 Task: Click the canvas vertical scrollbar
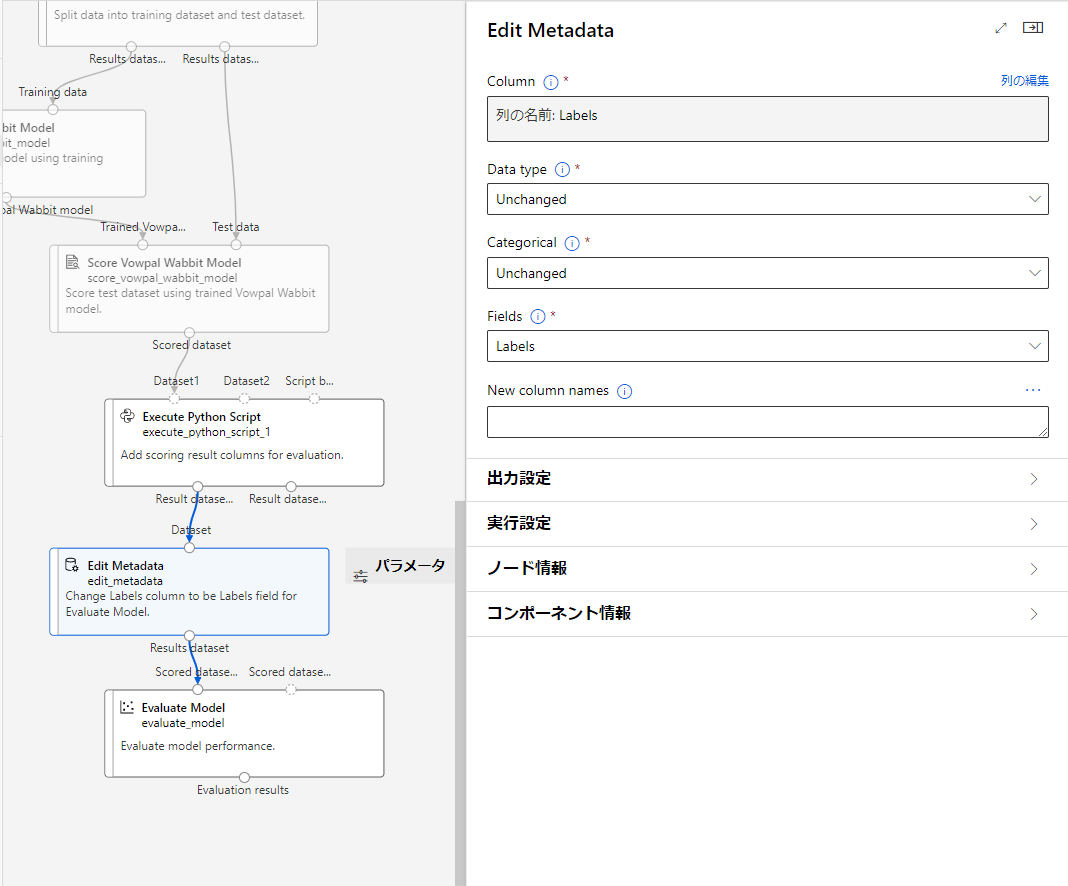(x=460, y=693)
